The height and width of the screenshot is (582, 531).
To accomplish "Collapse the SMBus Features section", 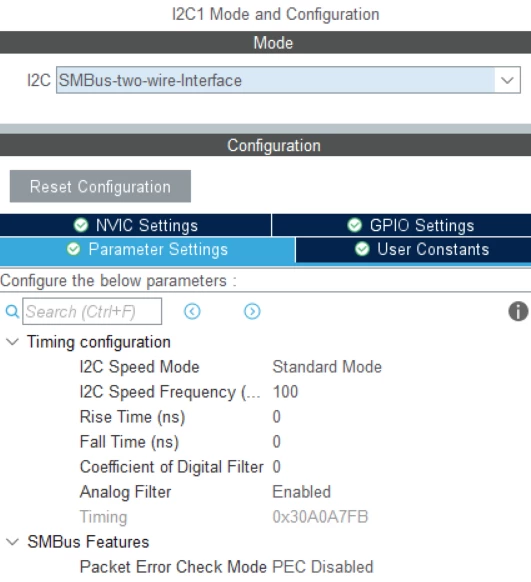I will coord(13,542).
